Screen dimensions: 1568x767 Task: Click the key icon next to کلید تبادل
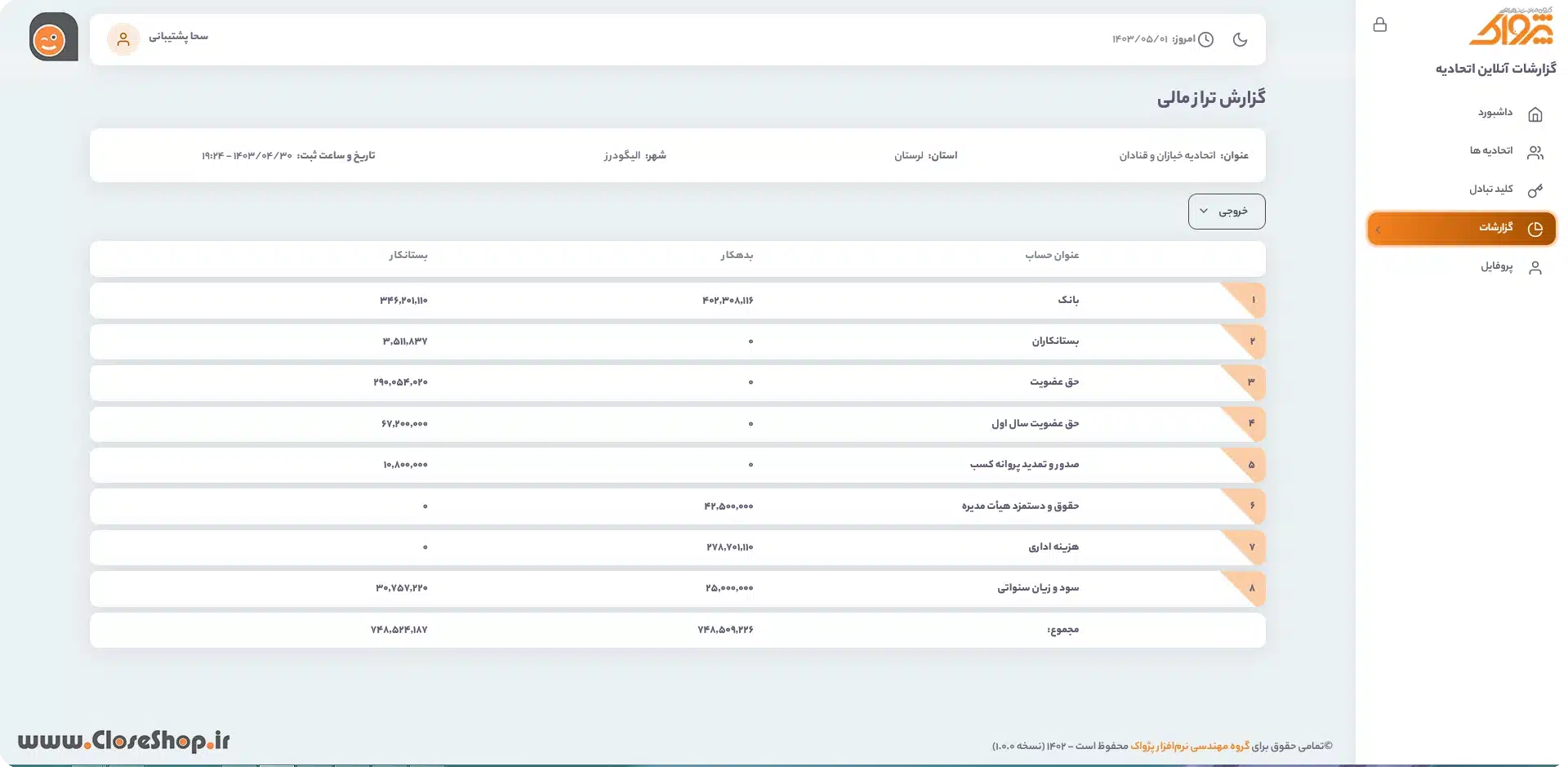coord(1535,190)
